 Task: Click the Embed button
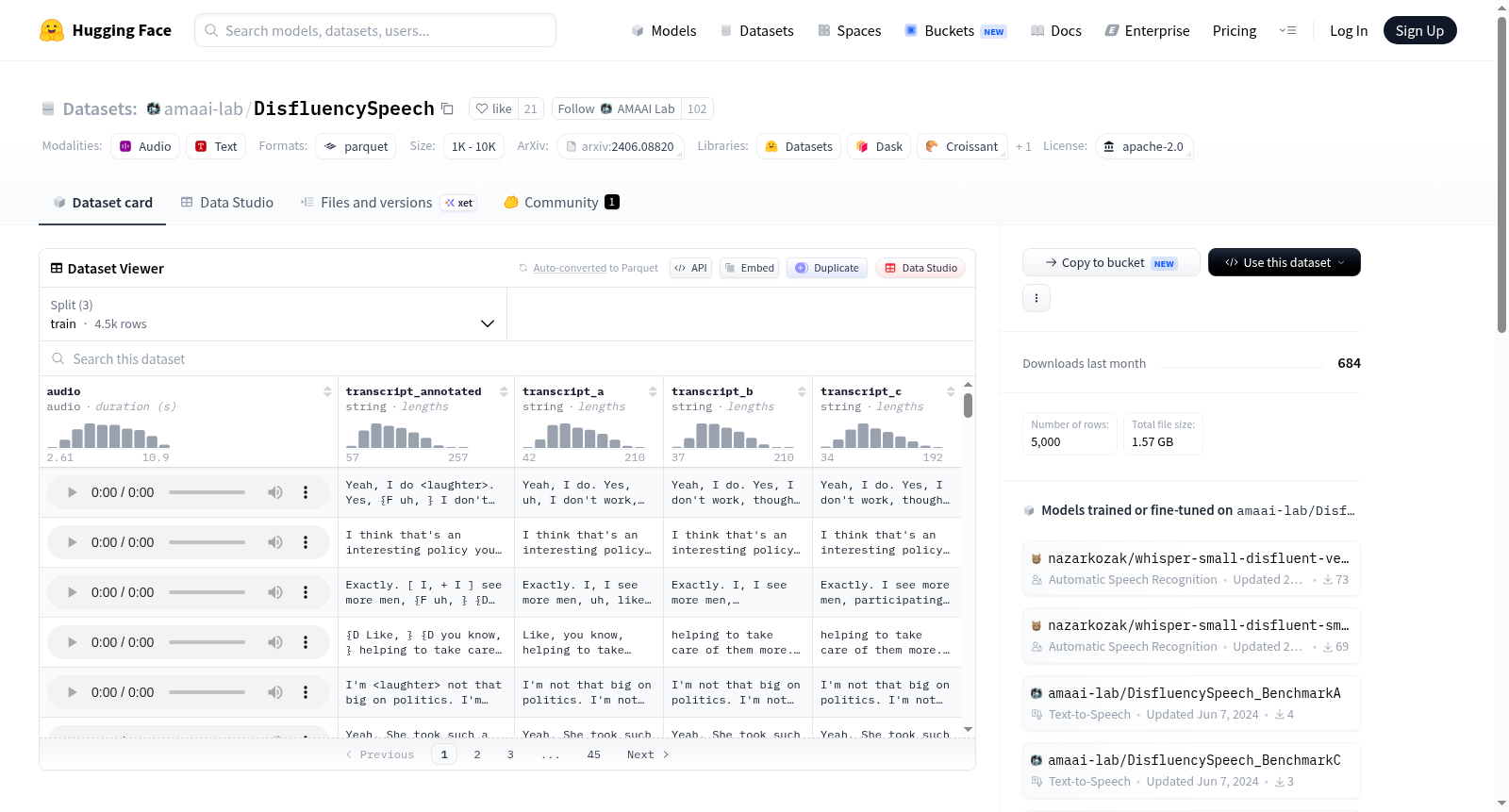point(749,268)
